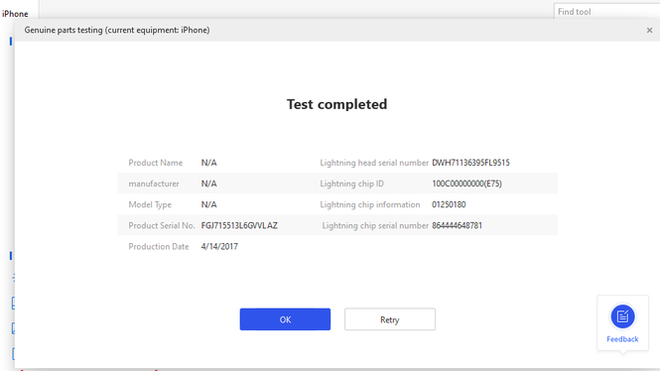Viewport: 660px width, 371px height.
Task: Focus the Find tool search box
Action: click(607, 11)
